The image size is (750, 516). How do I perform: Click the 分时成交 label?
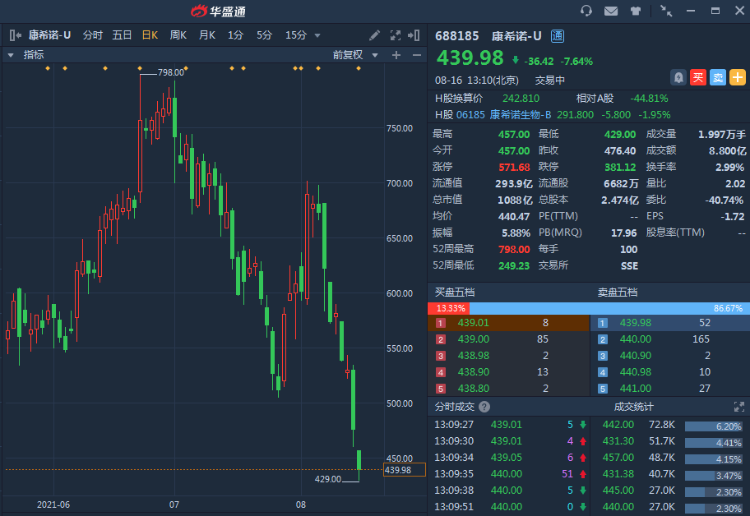tap(454, 406)
